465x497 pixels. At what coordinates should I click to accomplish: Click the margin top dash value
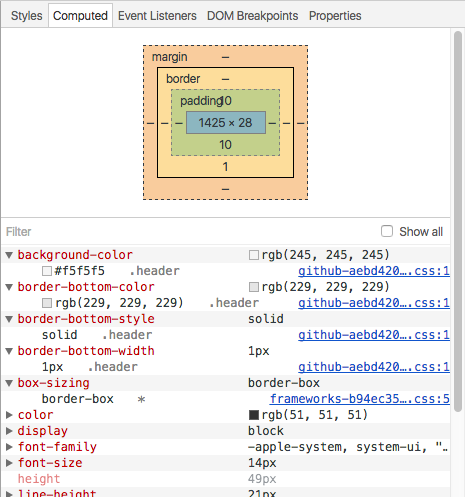pos(225,57)
